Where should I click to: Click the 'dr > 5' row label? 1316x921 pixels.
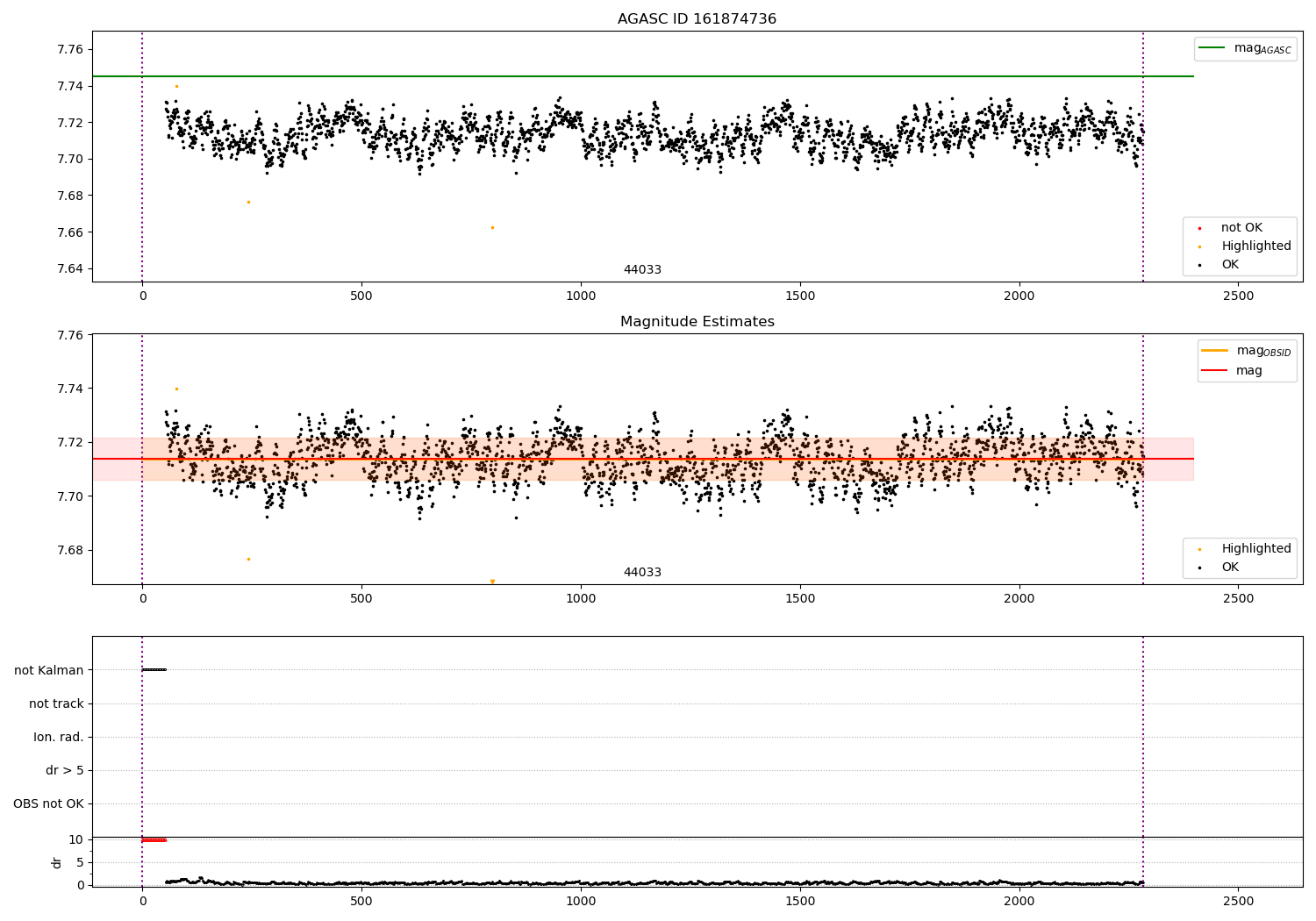click(65, 770)
